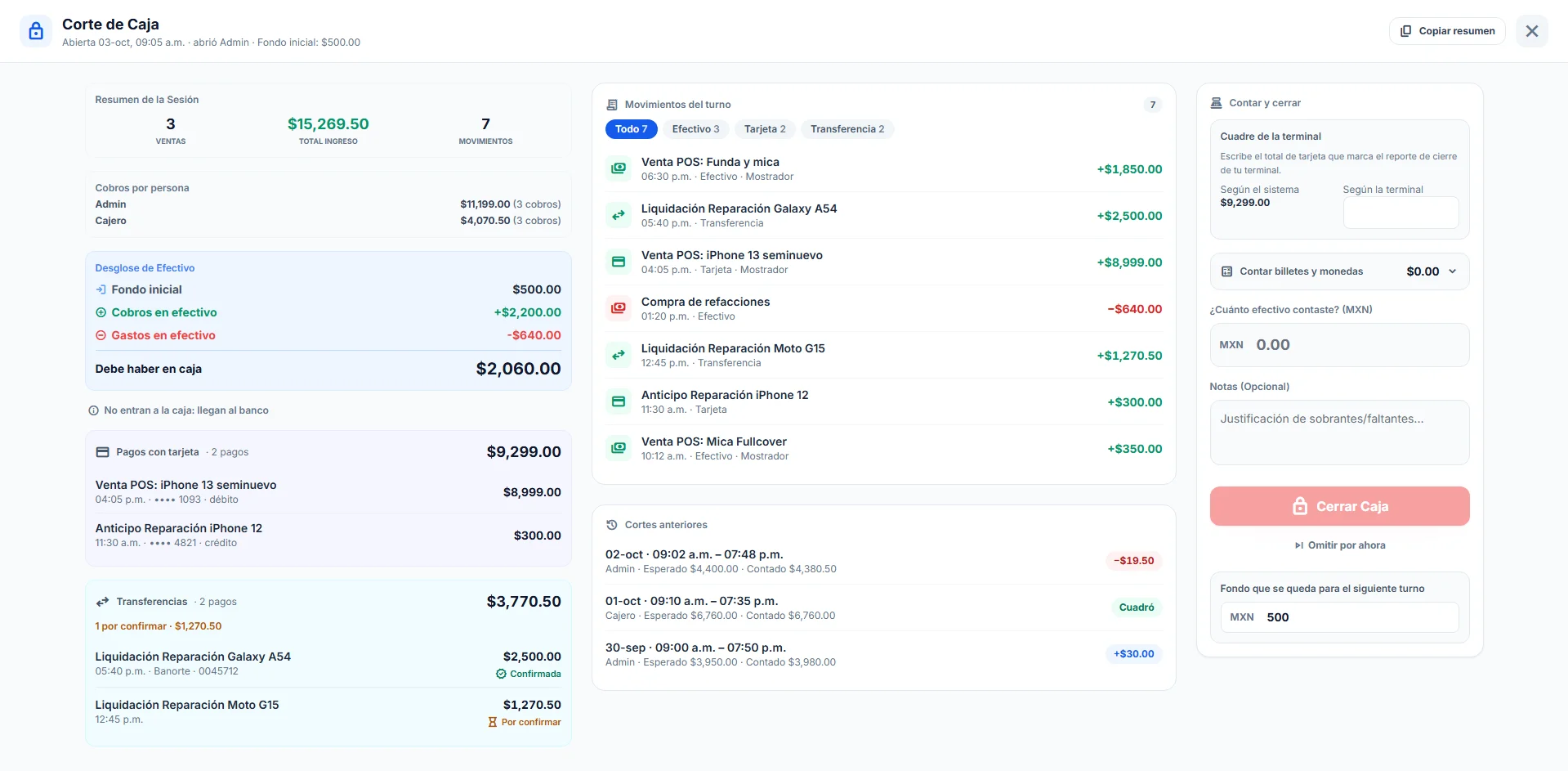Open the 30-sep cut with +$30.00

pos(884,654)
